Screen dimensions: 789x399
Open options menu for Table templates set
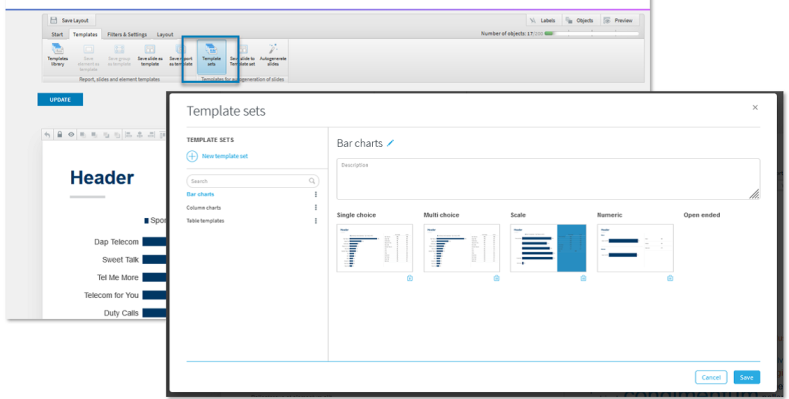coord(316,221)
